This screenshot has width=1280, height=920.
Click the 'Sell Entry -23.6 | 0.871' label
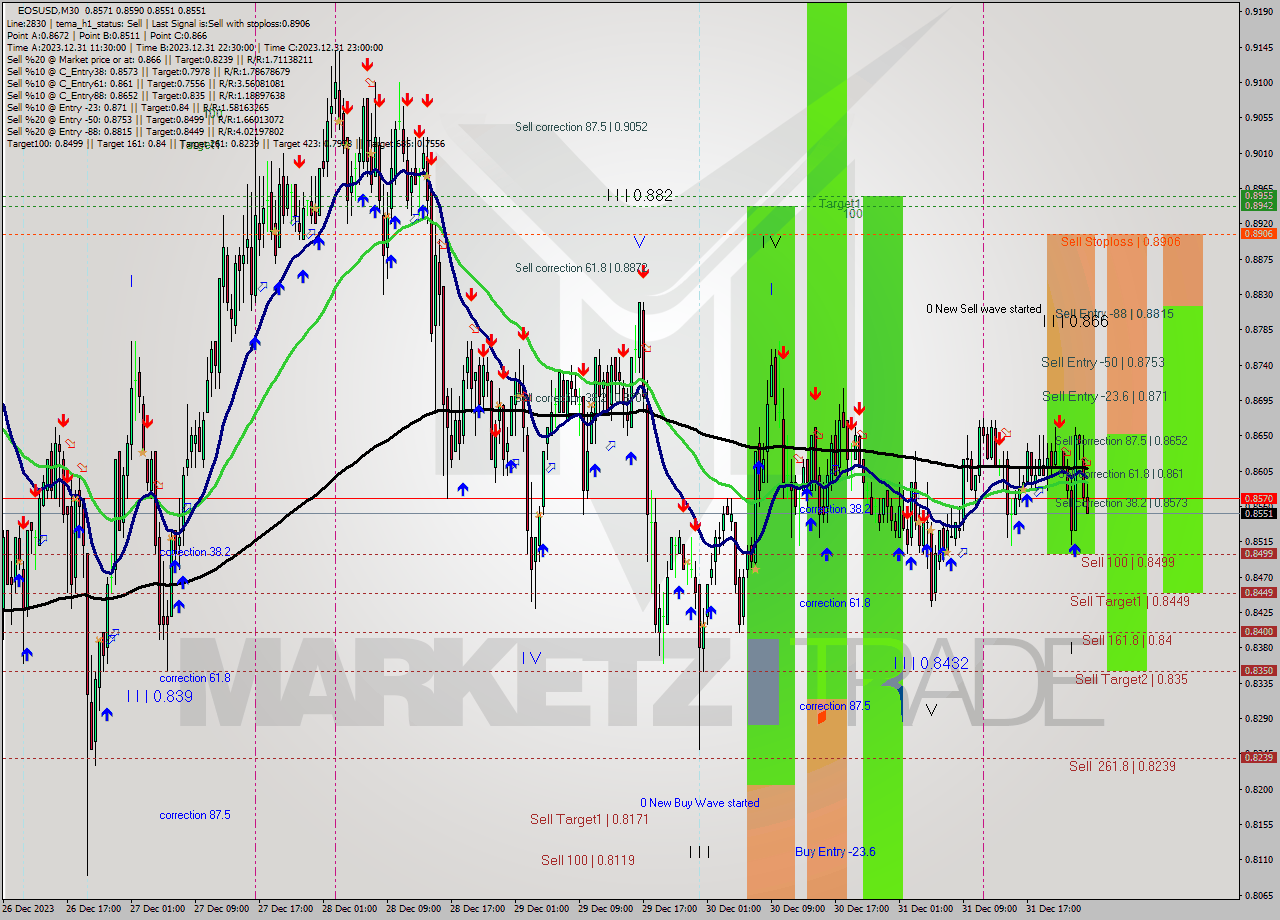[1104, 397]
